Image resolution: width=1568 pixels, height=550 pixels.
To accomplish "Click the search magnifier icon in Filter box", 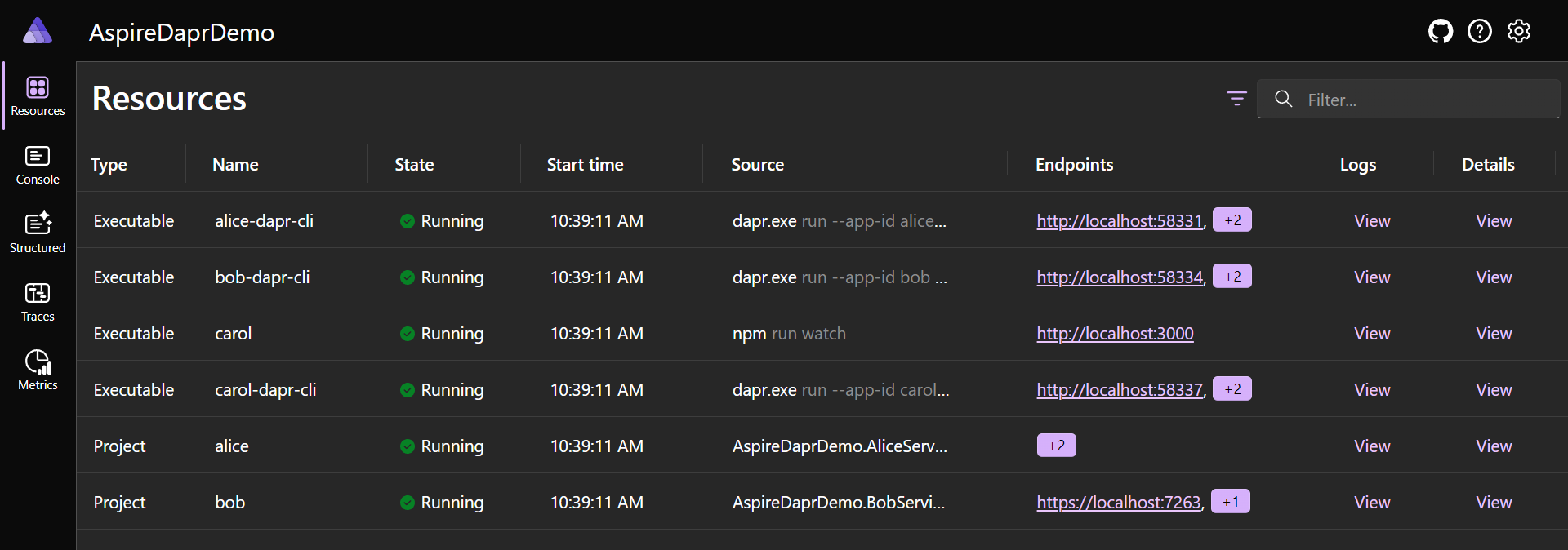I will 1284,99.
